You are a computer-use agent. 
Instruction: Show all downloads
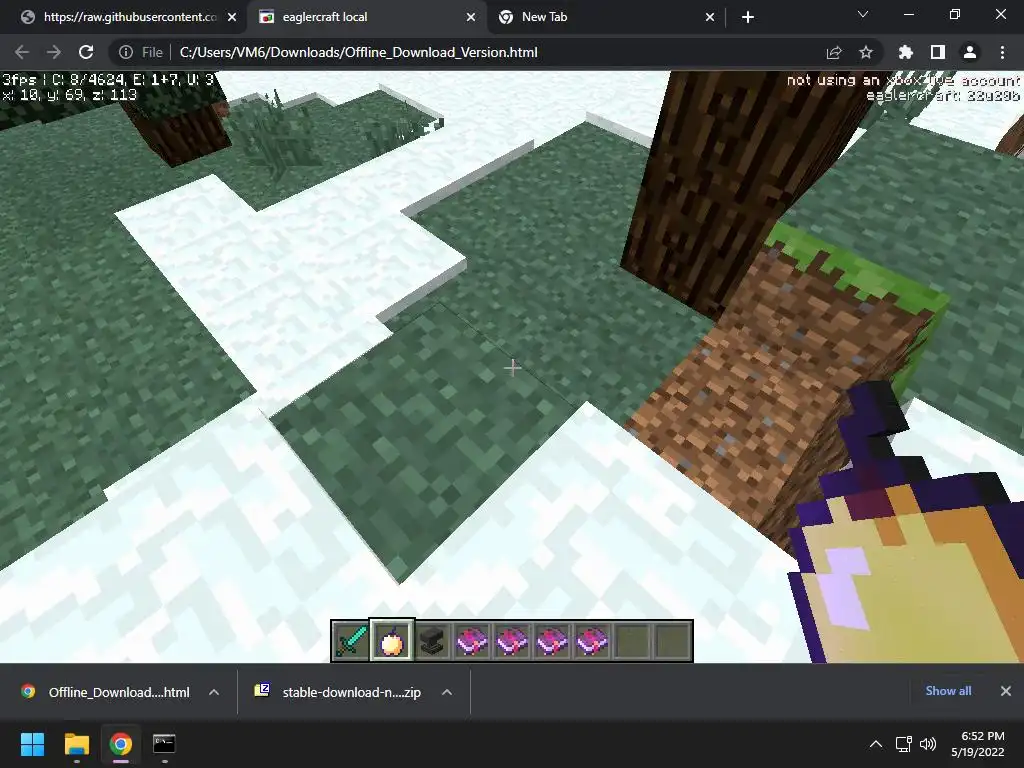click(x=948, y=691)
